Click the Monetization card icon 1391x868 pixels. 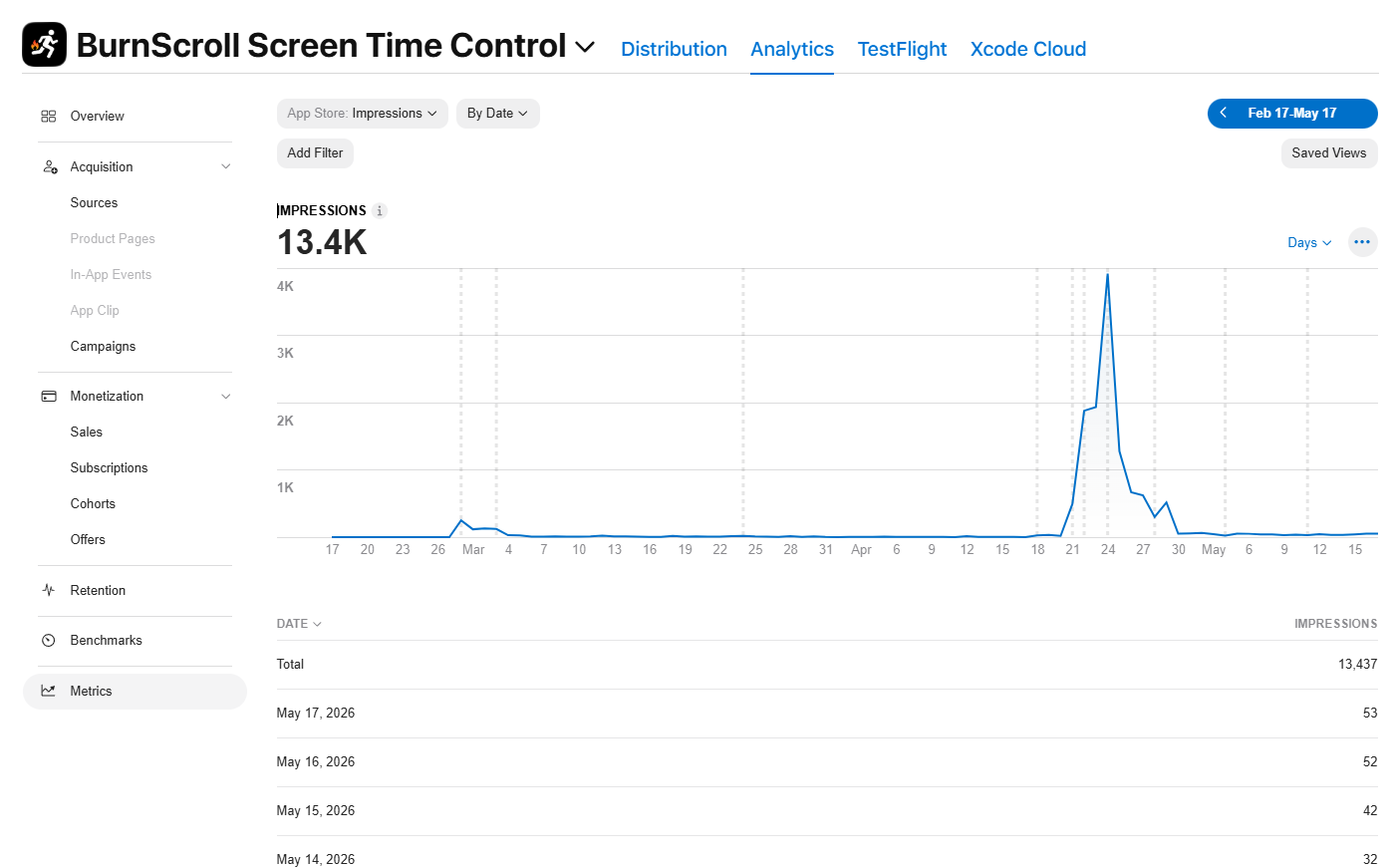pyautogui.click(x=48, y=396)
